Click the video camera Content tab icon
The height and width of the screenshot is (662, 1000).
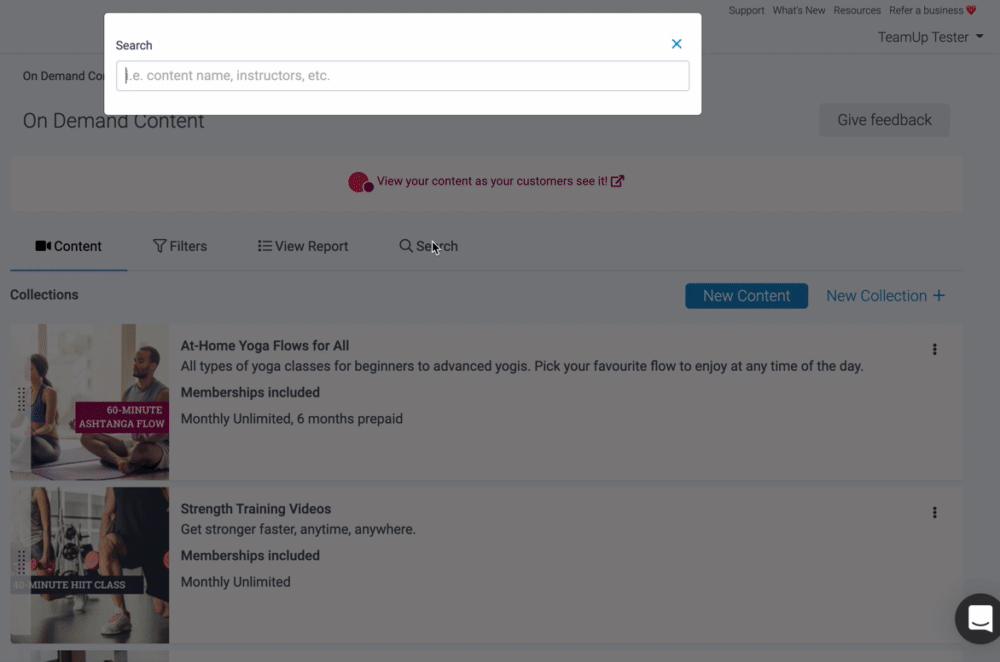tap(43, 246)
